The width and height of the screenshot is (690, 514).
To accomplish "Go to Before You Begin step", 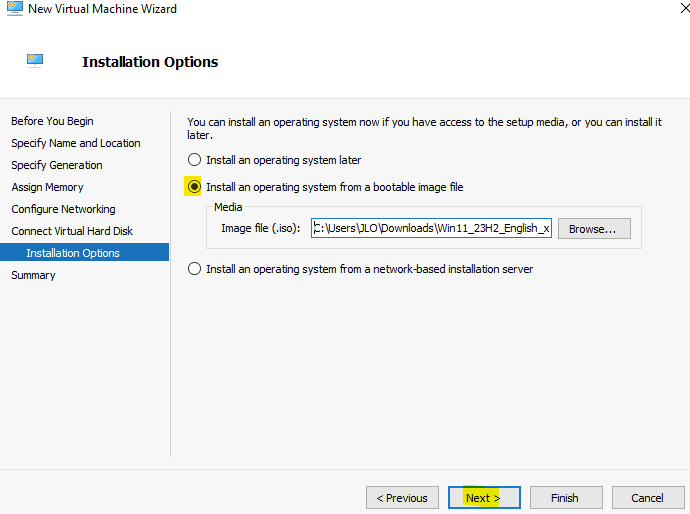I will pos(52,121).
